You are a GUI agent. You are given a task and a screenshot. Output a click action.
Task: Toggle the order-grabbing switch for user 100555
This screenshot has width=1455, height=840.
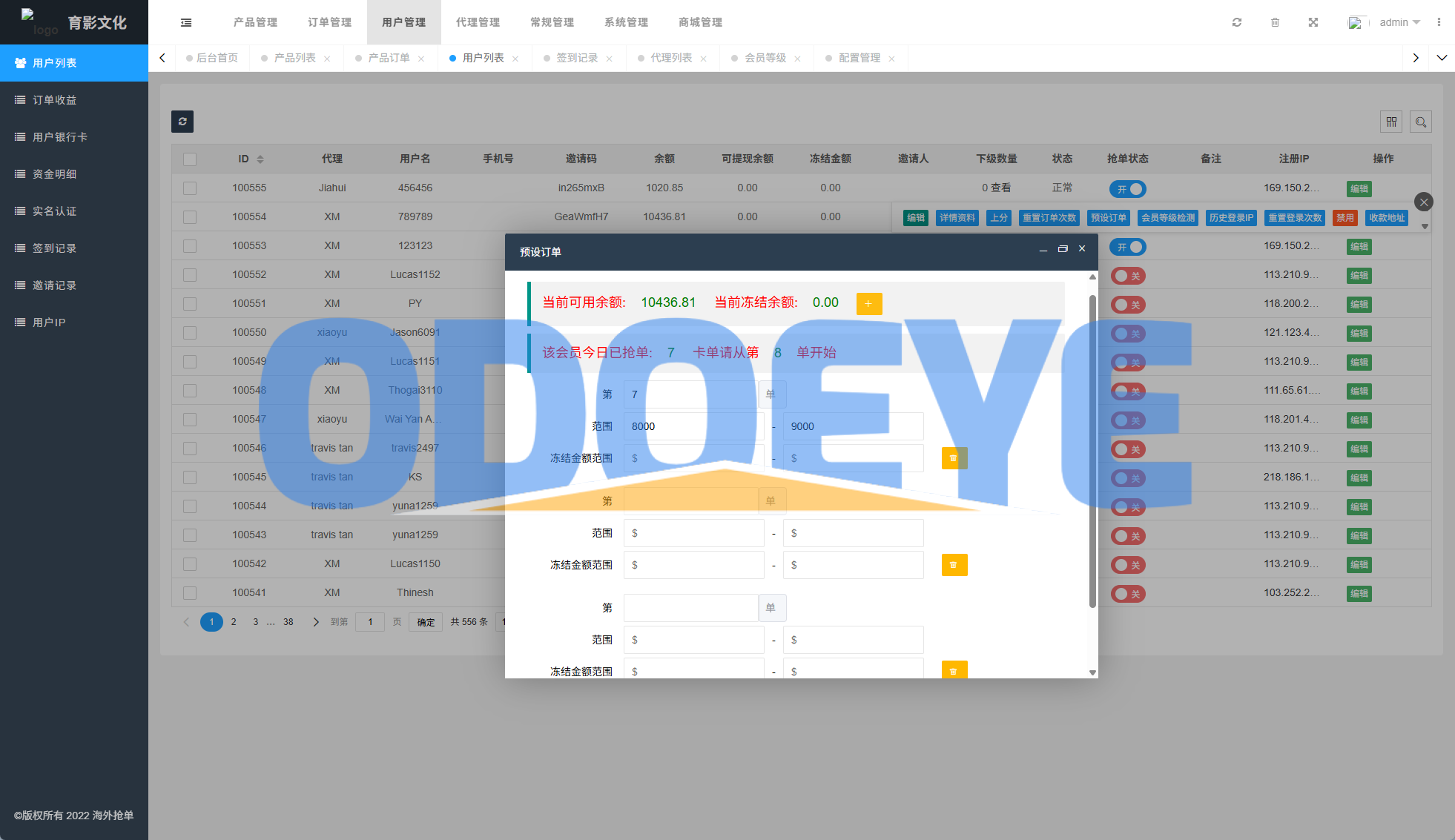pyautogui.click(x=1127, y=189)
